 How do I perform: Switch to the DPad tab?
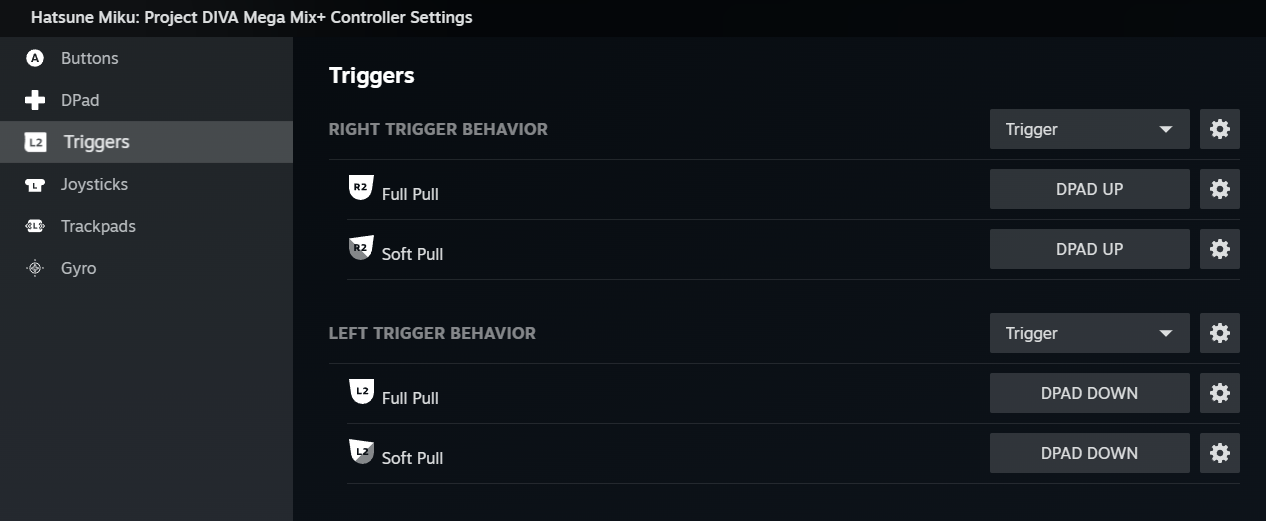[80, 100]
